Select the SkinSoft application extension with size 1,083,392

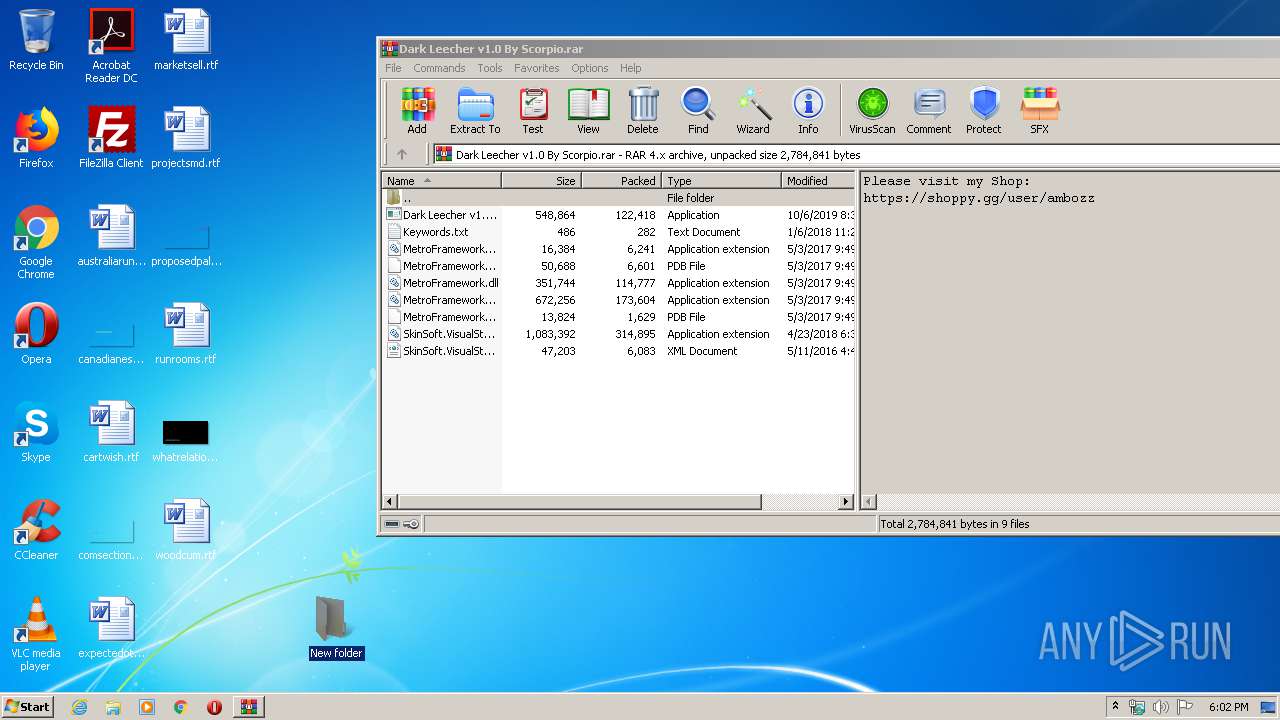coord(618,334)
